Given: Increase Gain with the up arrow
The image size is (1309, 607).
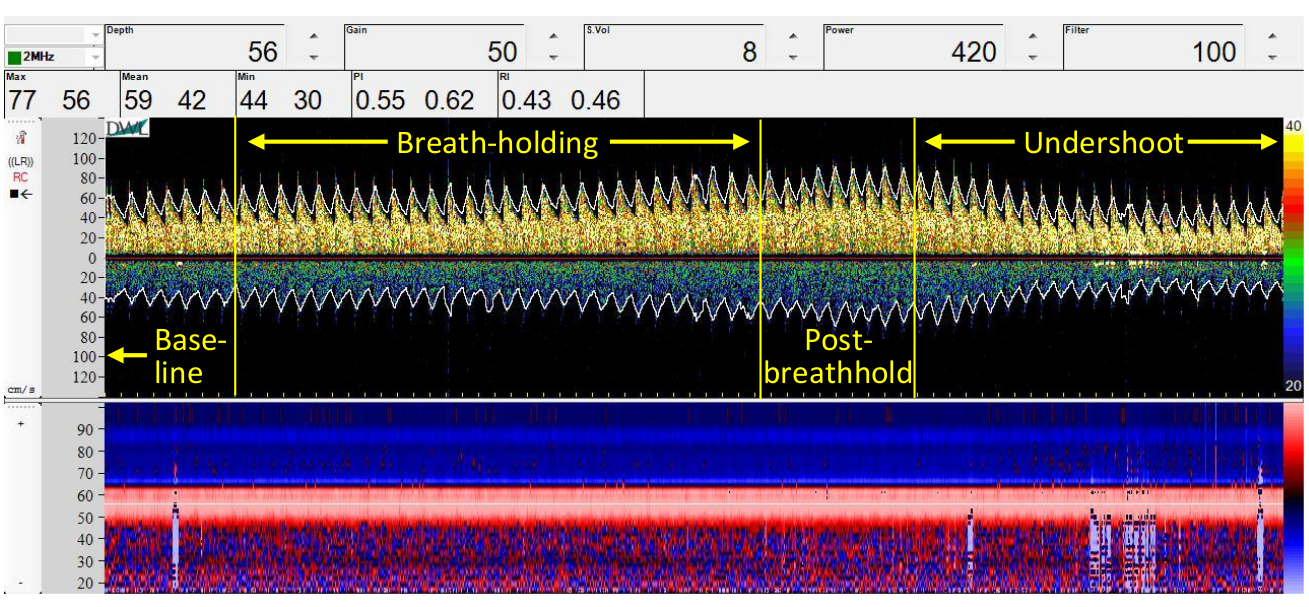Looking at the screenshot, I should pyautogui.click(x=553, y=37).
